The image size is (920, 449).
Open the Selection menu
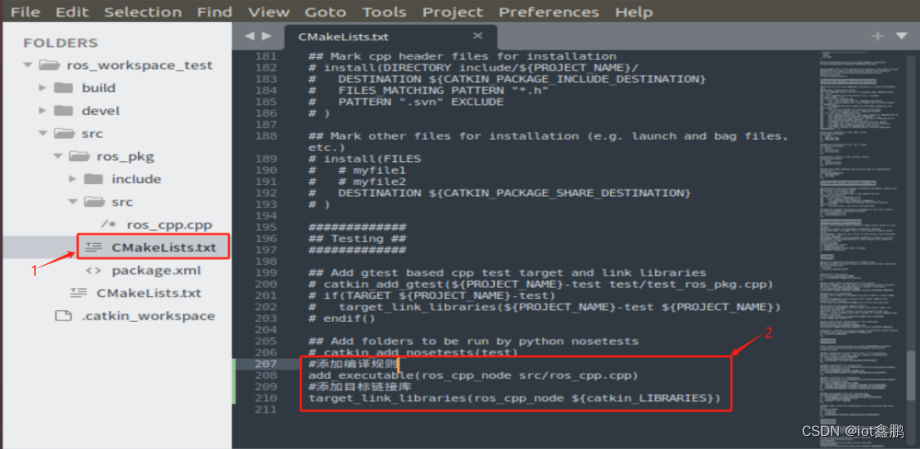coord(143,12)
